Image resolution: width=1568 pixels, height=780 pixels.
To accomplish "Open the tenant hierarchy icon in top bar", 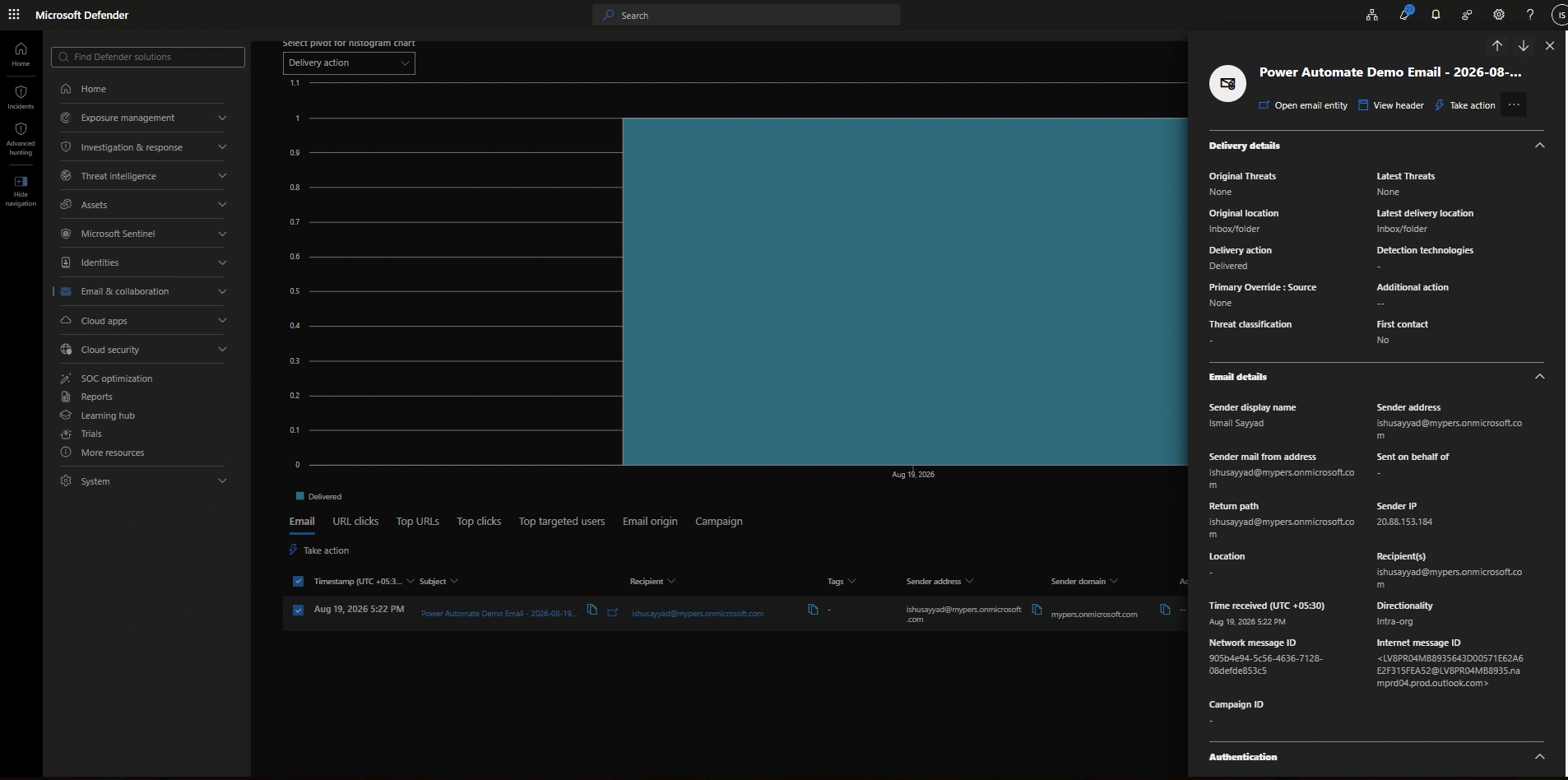I will point(1372,15).
